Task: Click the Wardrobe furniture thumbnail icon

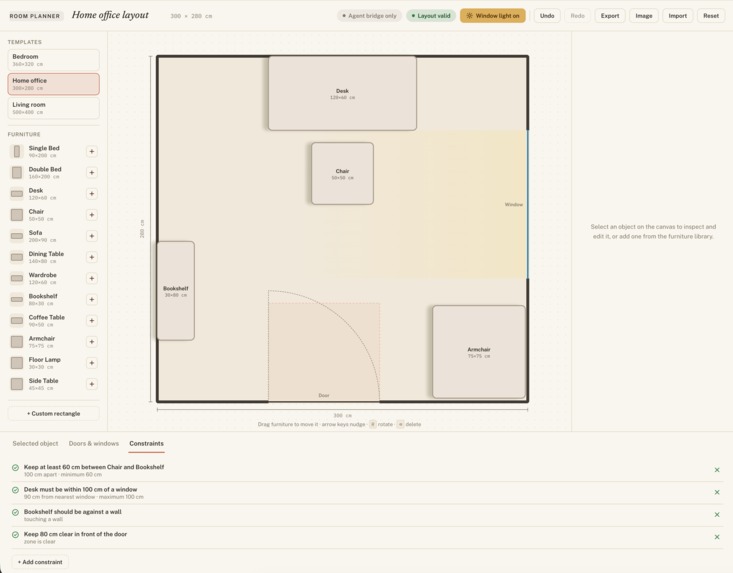Action: click(x=17, y=278)
